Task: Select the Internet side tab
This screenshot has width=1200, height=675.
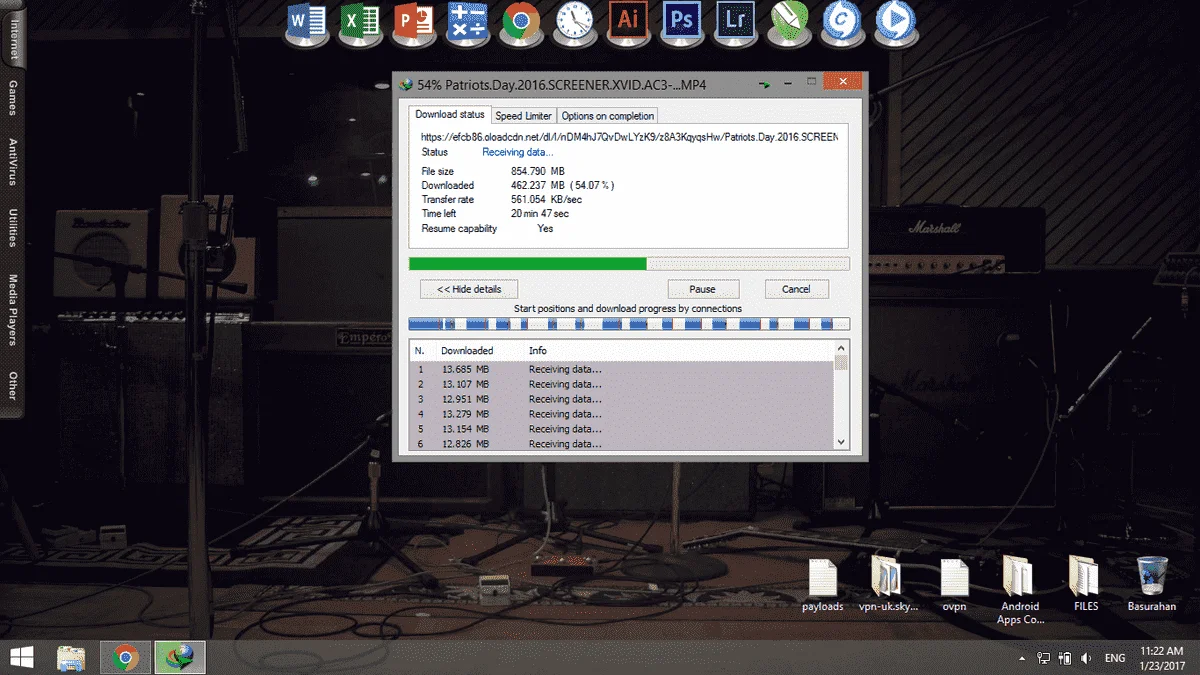Action: click(13, 37)
